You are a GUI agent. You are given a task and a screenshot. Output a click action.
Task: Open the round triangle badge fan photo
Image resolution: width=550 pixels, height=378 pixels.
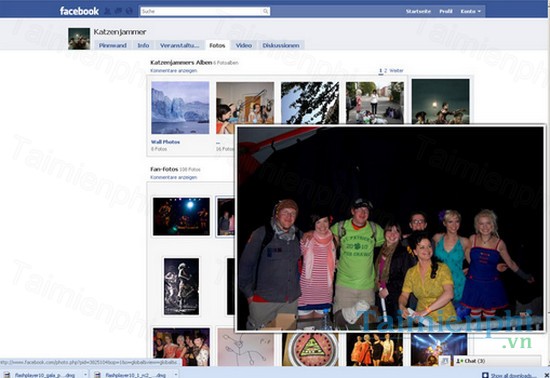click(x=310, y=350)
